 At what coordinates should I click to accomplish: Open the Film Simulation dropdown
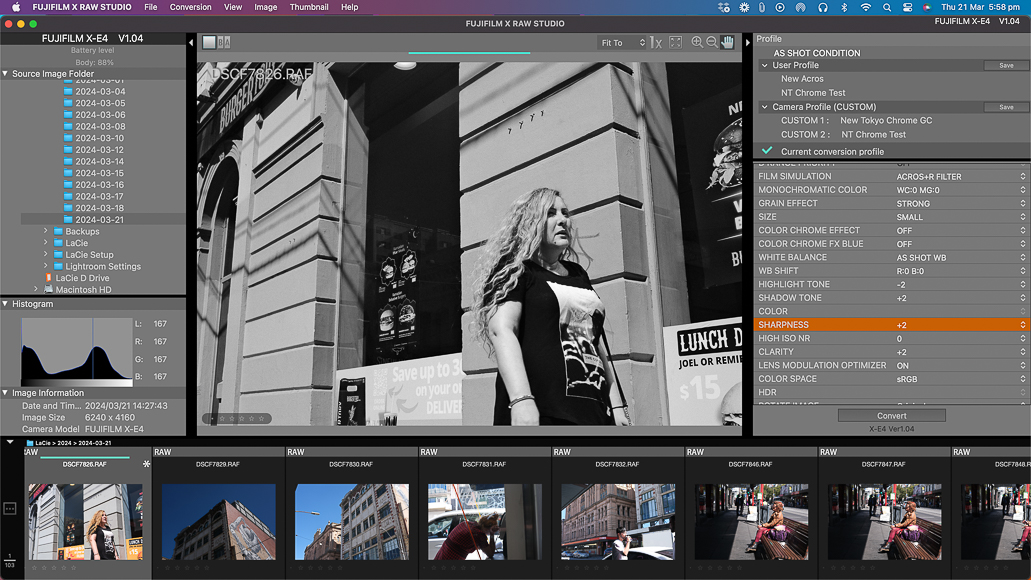pos(960,176)
